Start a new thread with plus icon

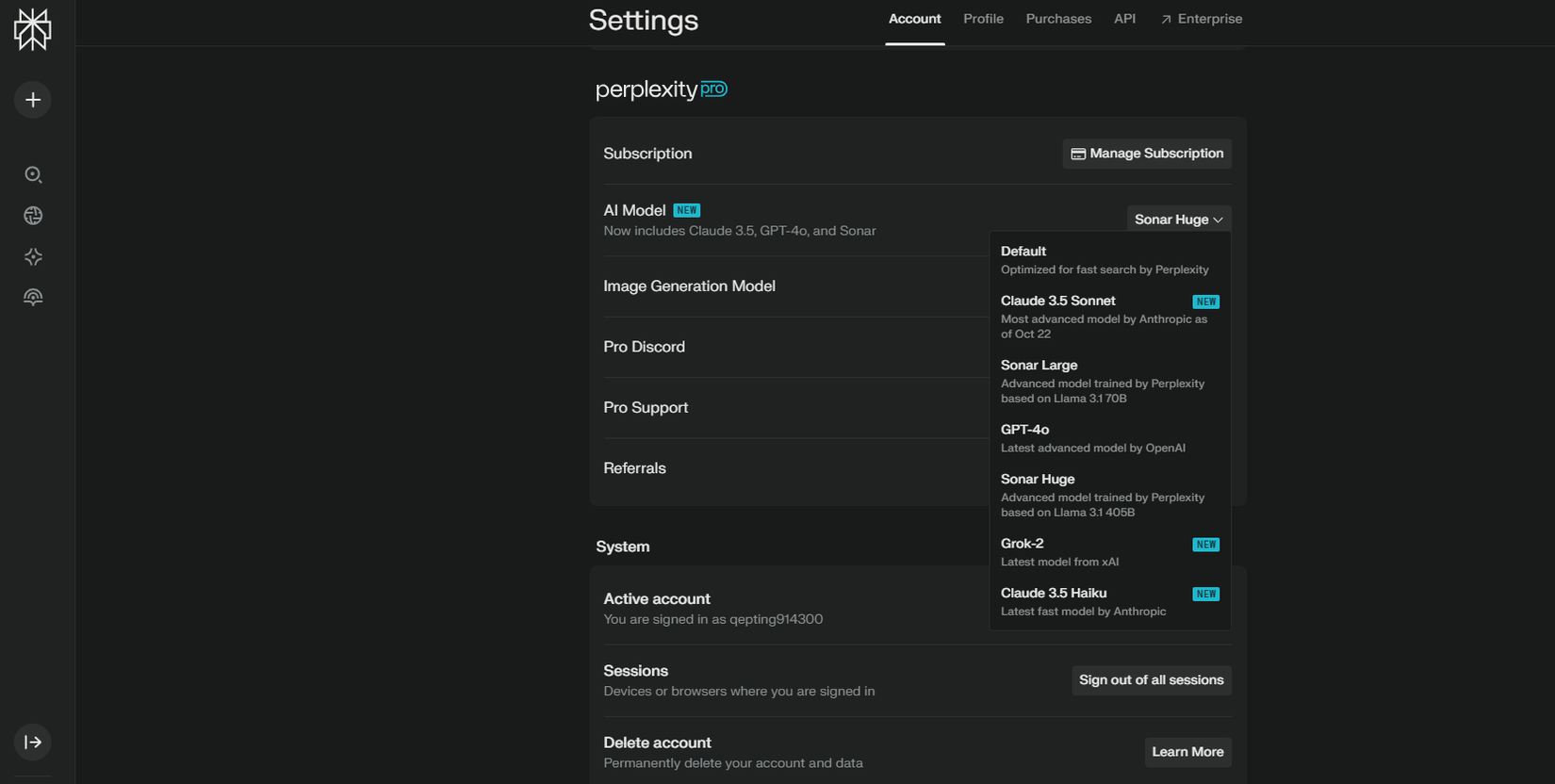pos(33,100)
